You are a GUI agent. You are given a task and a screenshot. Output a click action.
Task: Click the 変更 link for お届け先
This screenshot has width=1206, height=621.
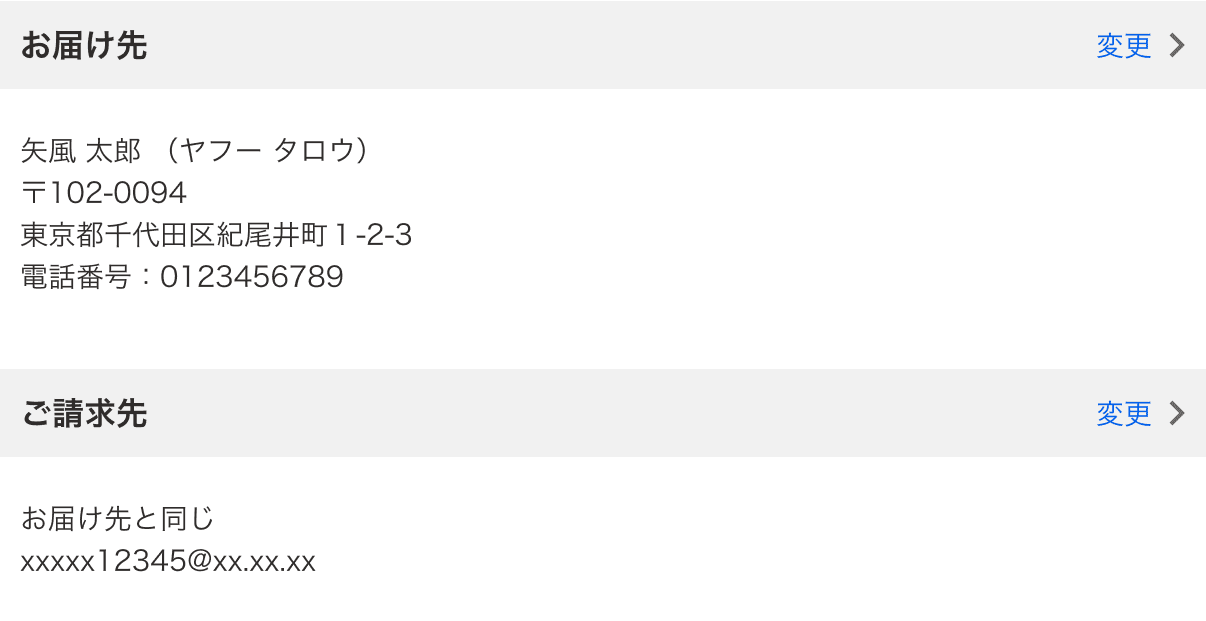point(1124,46)
